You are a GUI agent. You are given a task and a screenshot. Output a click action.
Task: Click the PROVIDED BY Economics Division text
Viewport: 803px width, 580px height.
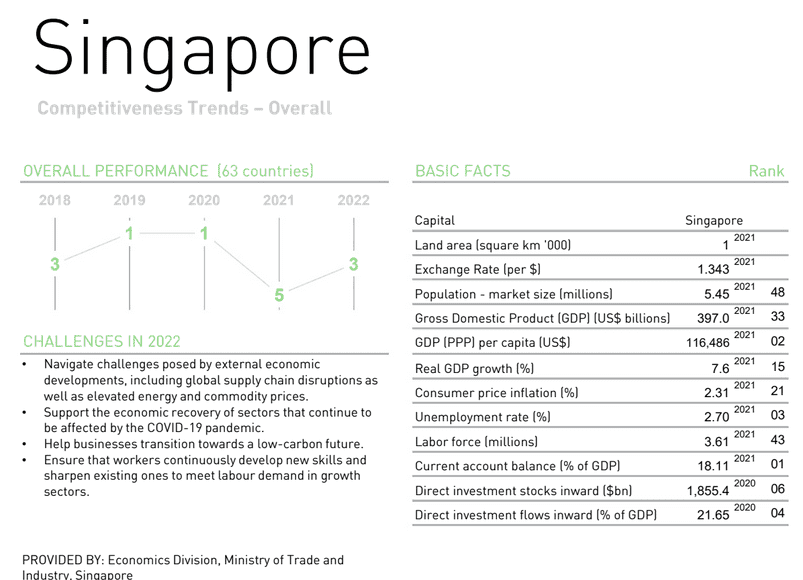[183, 567]
